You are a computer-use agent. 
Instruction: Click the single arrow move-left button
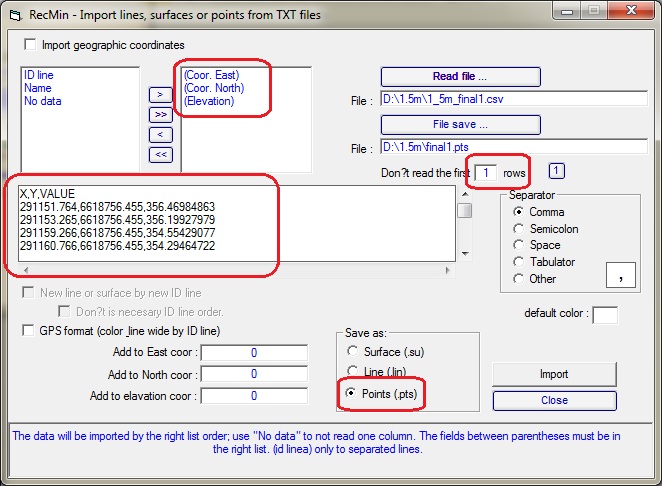pos(160,134)
